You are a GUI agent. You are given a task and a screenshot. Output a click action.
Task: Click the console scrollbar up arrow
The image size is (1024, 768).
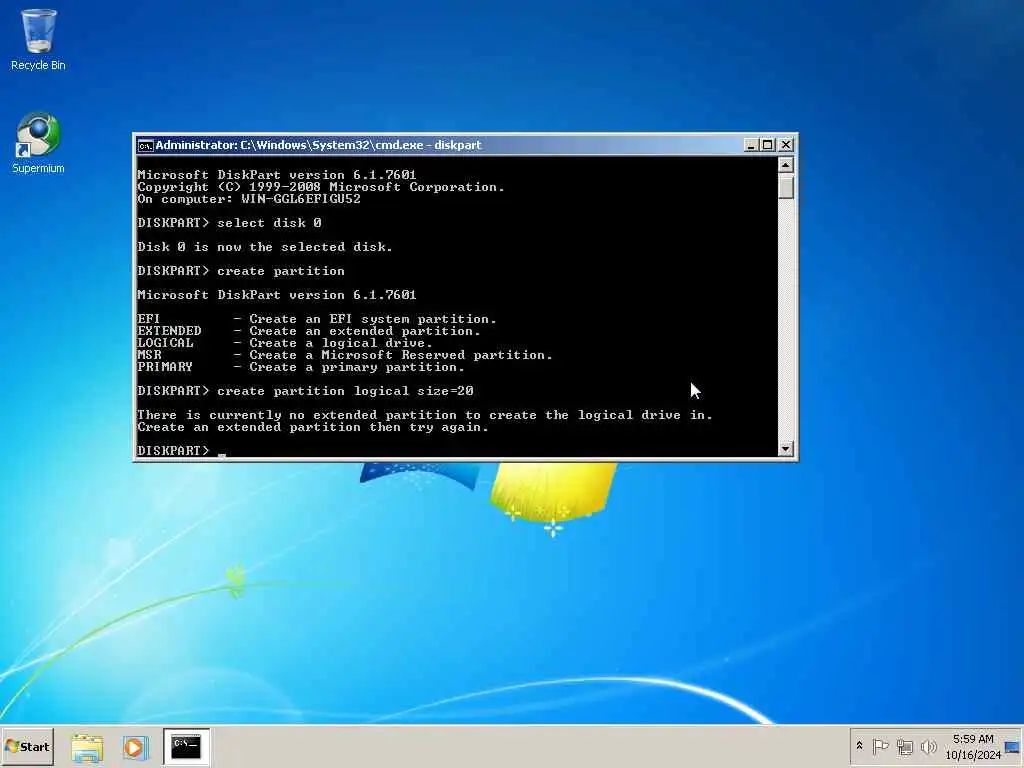tap(786, 165)
